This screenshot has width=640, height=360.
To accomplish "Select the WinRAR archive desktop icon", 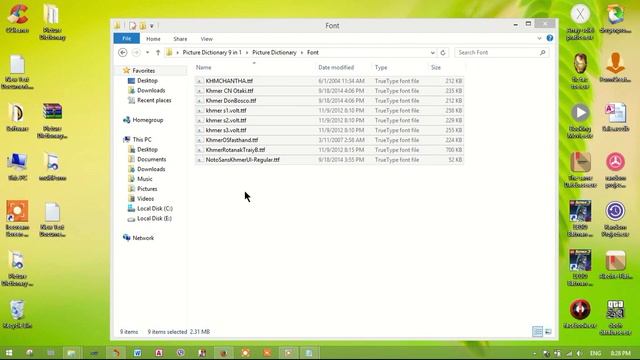I will 52,121.
